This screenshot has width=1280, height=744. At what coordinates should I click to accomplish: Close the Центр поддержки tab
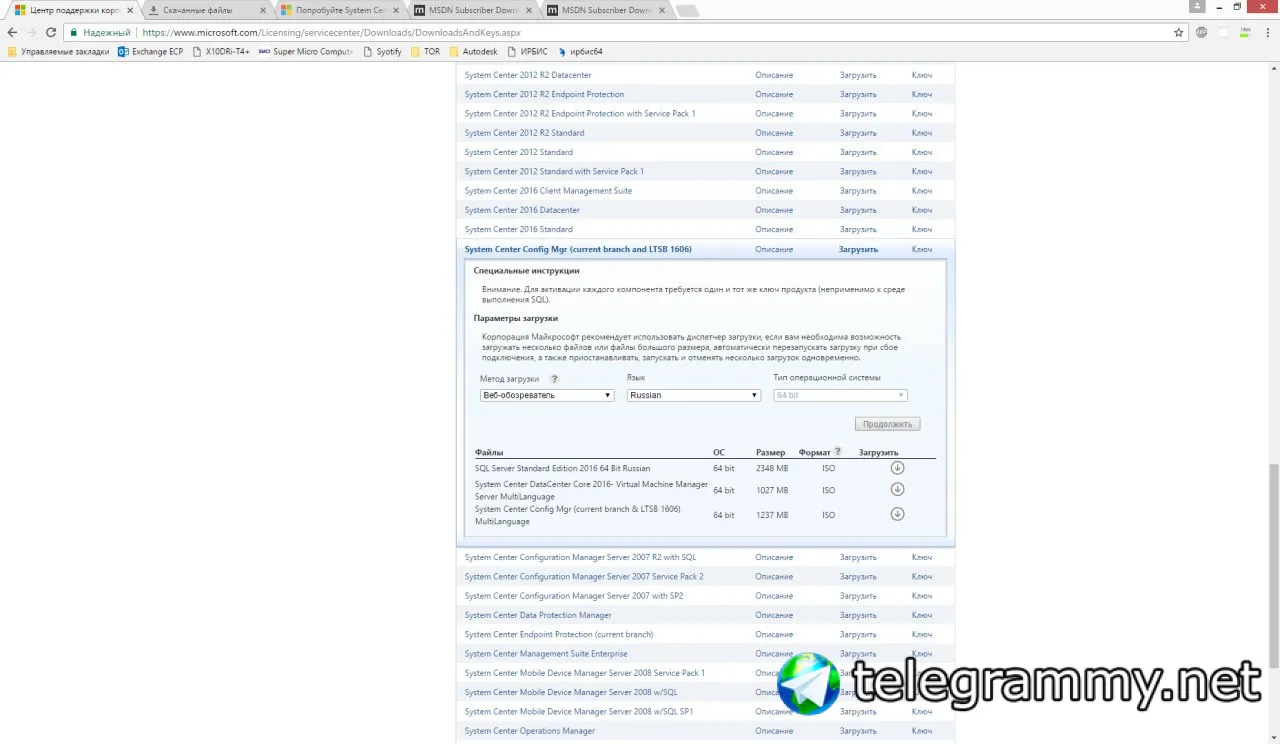(x=130, y=10)
